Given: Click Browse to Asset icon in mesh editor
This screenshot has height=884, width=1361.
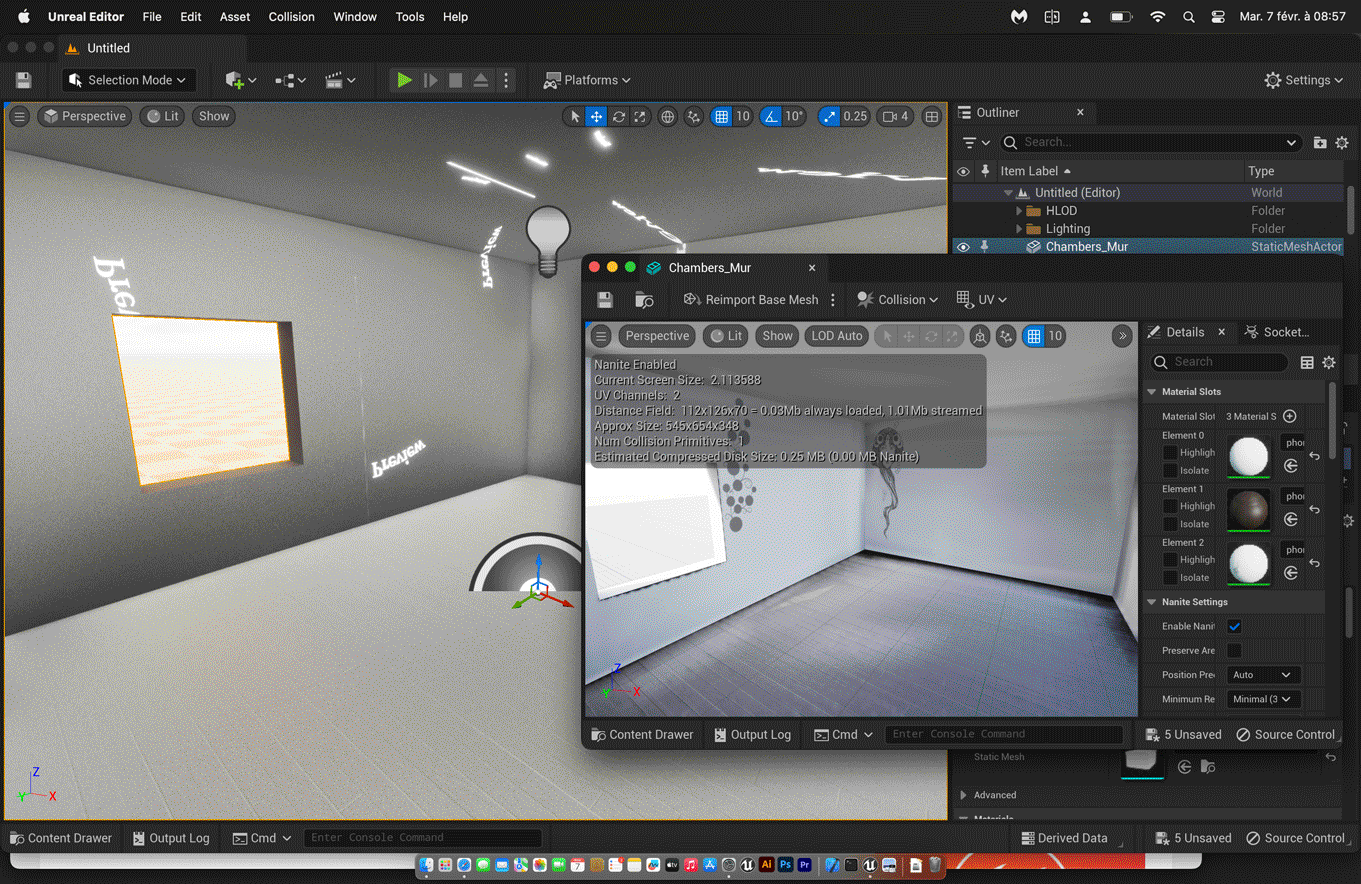Looking at the screenshot, I should pos(644,300).
